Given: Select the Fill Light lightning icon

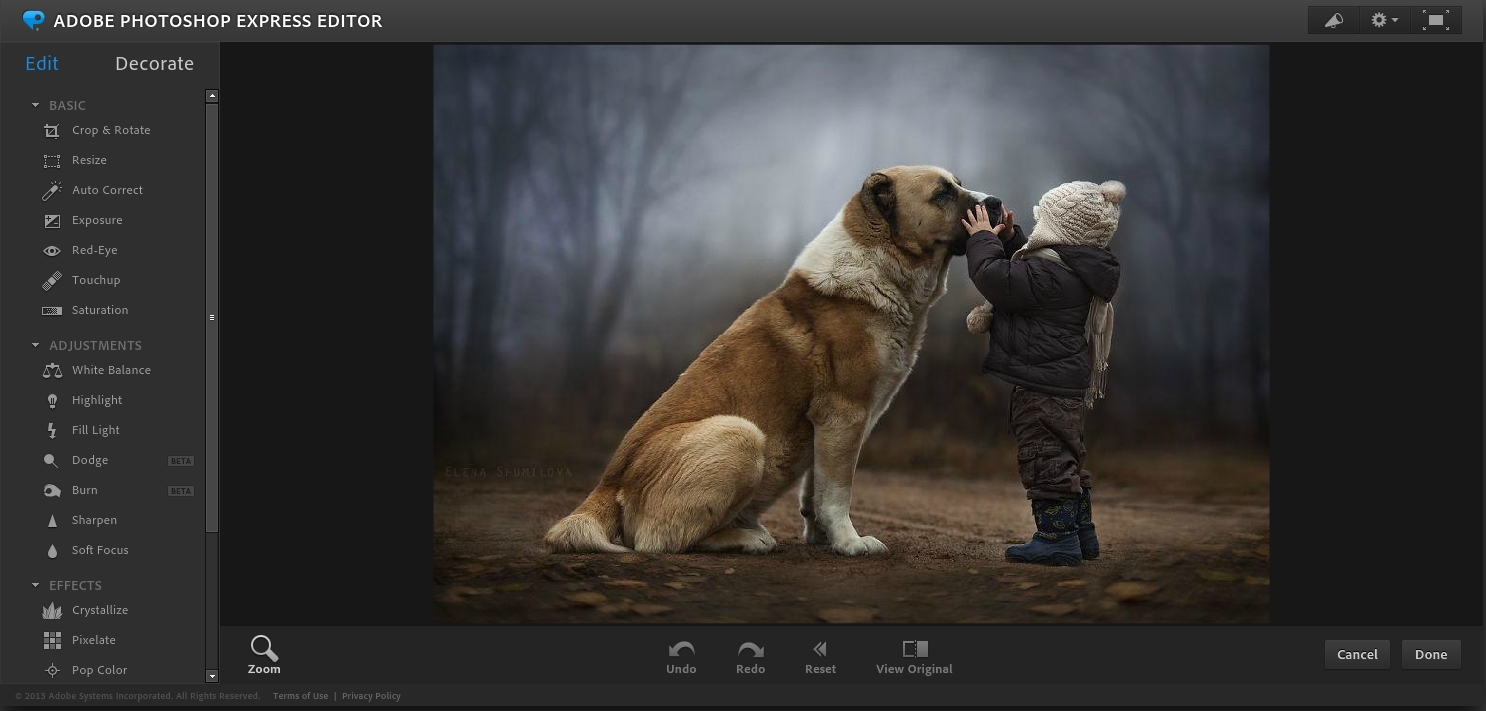Looking at the screenshot, I should 52,430.
